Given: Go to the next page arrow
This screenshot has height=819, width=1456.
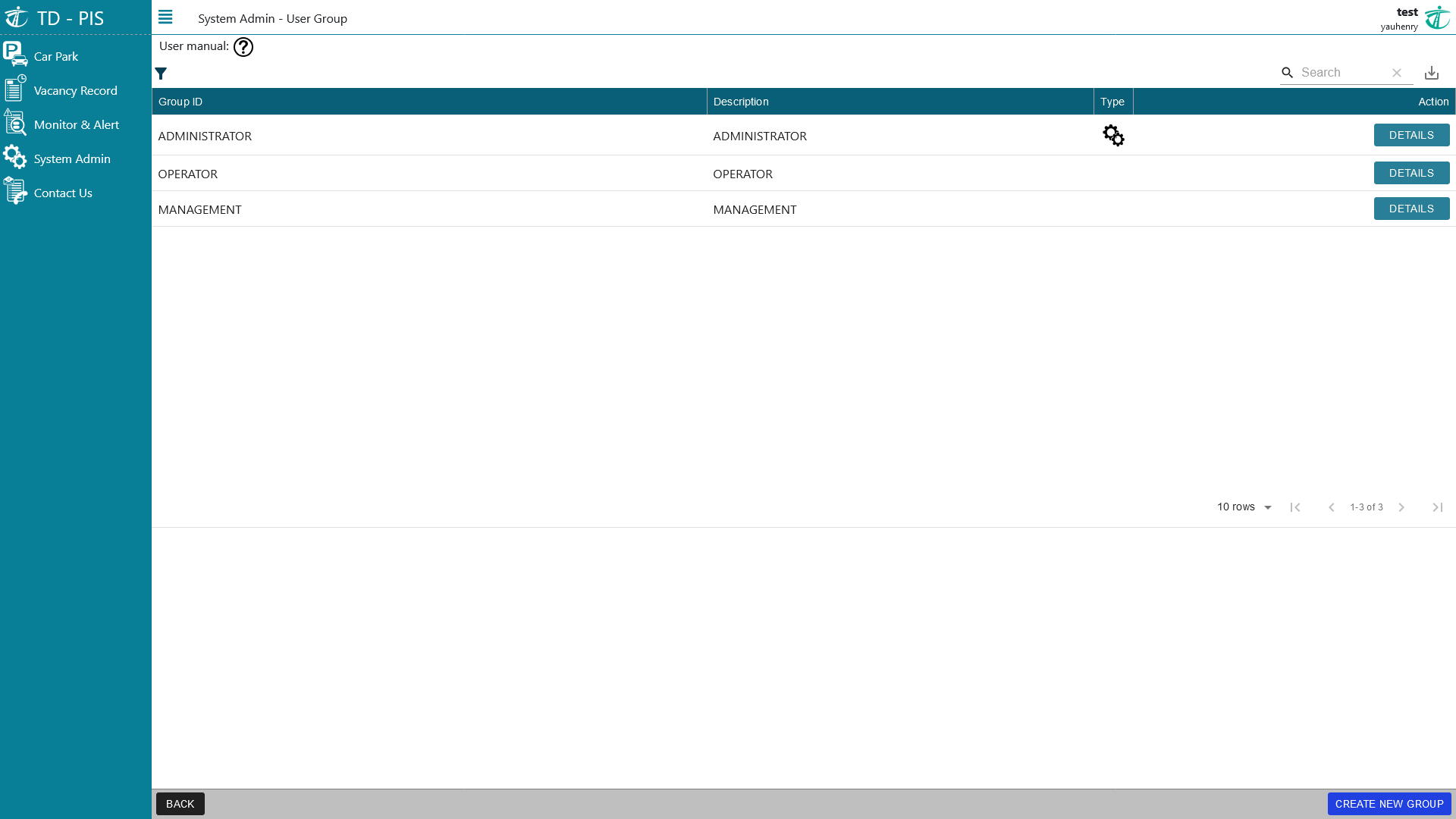Looking at the screenshot, I should click(x=1401, y=507).
